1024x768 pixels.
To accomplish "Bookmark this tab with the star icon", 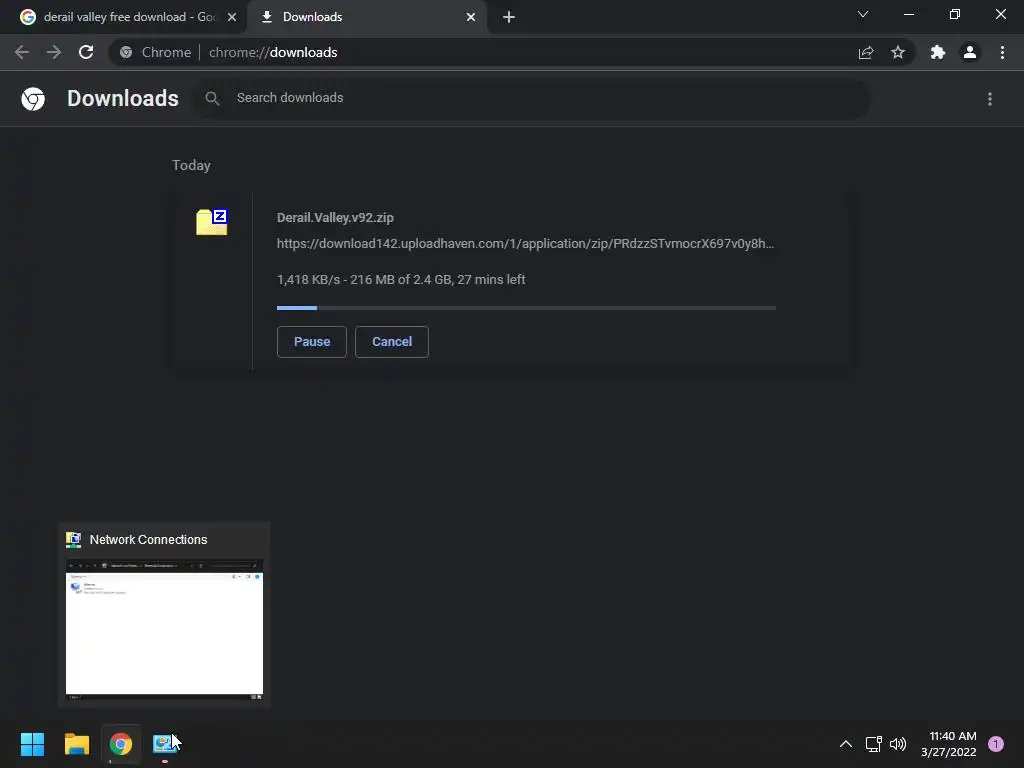I will point(898,52).
